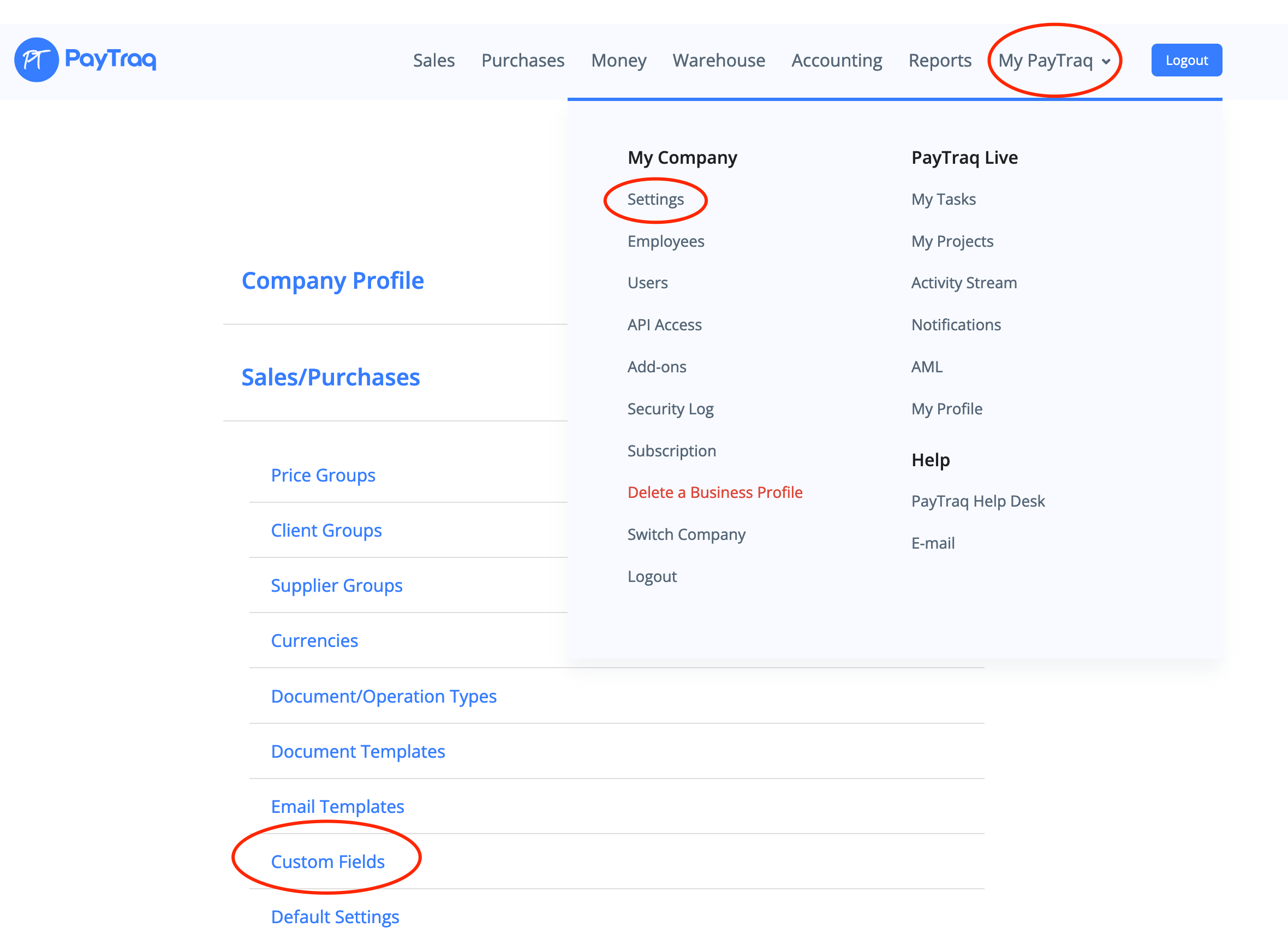Image resolution: width=1288 pixels, height=951 pixels.
Task: Expand the My PayTraq dropdown arrow
Action: pos(1106,62)
